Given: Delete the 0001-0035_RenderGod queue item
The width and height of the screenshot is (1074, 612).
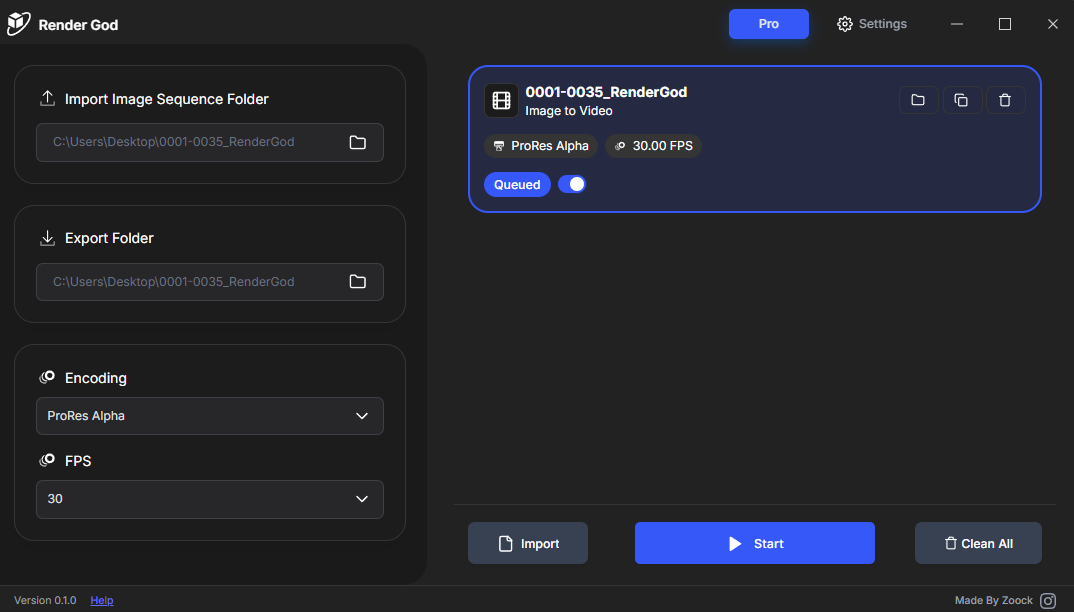Looking at the screenshot, I should click(1006, 100).
